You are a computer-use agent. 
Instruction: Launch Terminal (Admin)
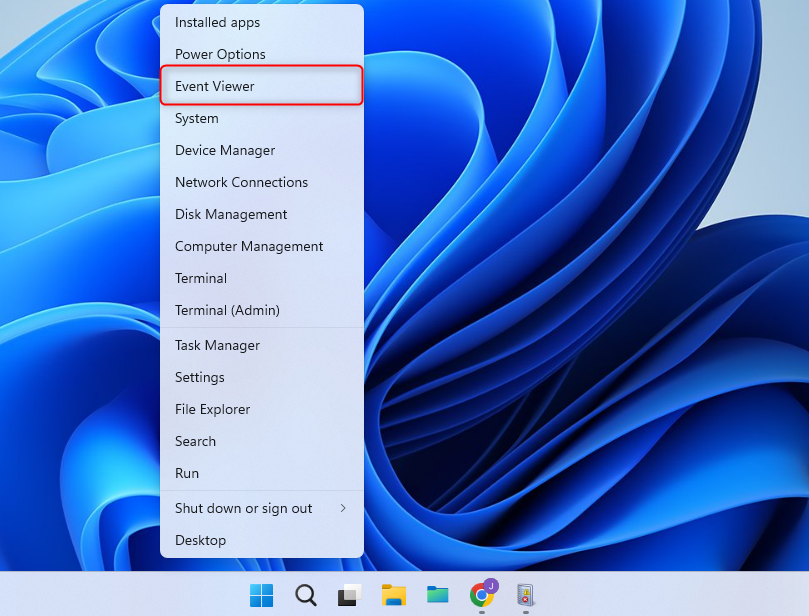pos(229,310)
